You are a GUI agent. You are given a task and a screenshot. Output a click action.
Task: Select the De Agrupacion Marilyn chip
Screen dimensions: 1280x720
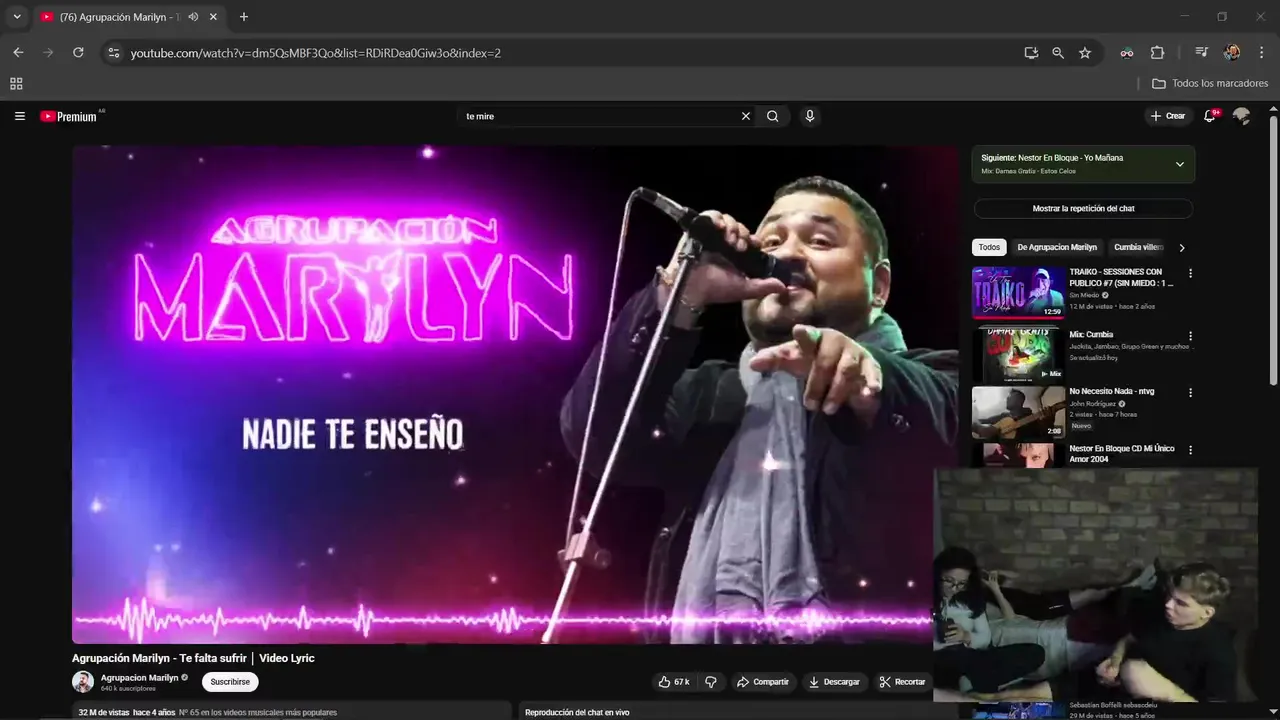click(1057, 247)
